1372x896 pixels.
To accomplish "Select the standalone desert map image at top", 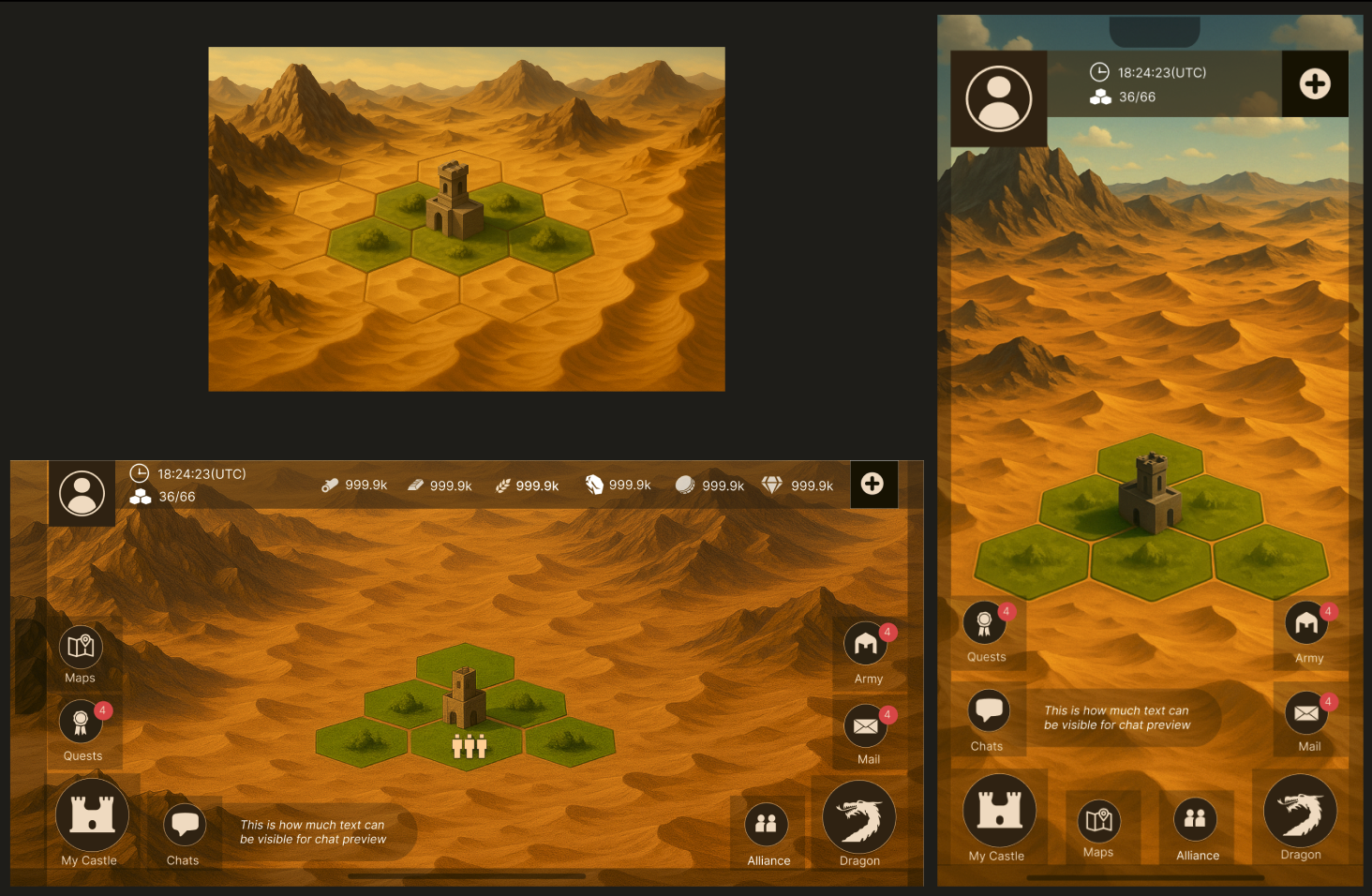I will pos(467,219).
